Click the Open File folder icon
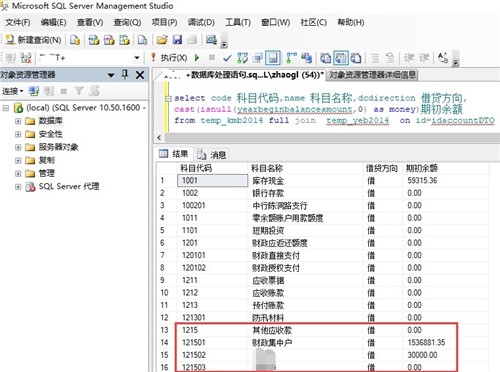This screenshot has width=500, height=372. click(162, 40)
